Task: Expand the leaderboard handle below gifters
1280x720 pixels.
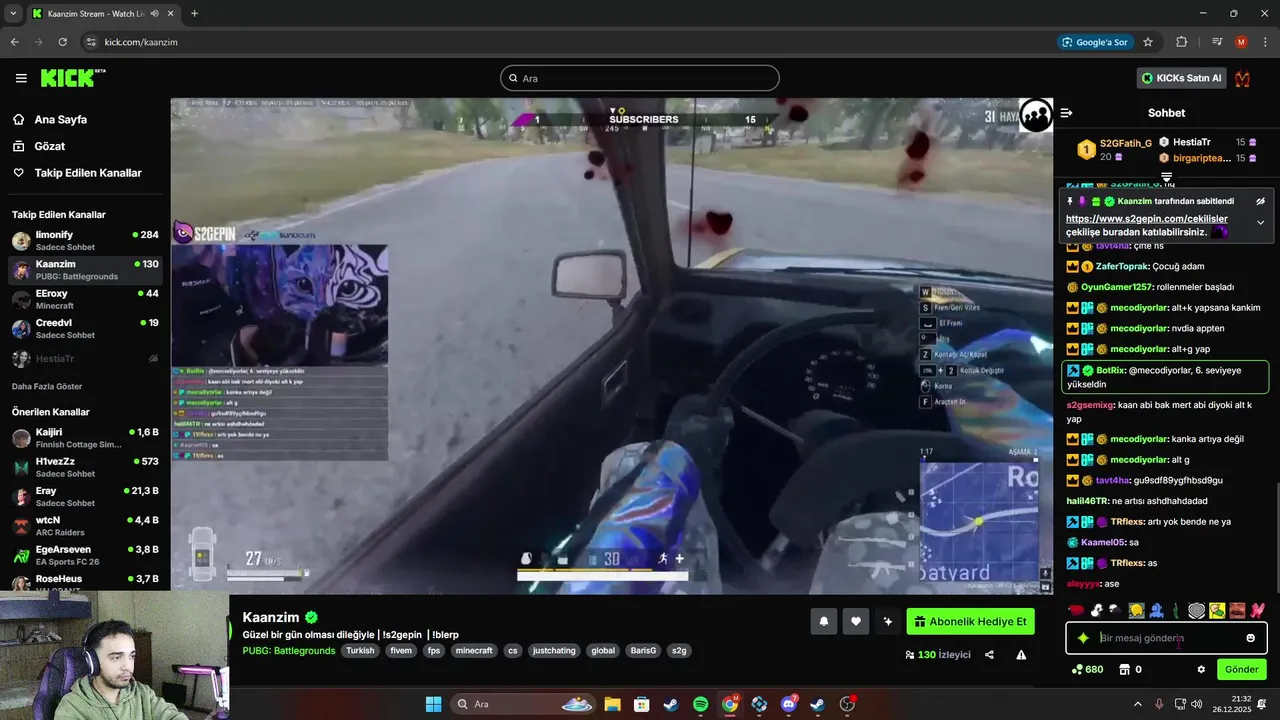Action: (x=1166, y=177)
